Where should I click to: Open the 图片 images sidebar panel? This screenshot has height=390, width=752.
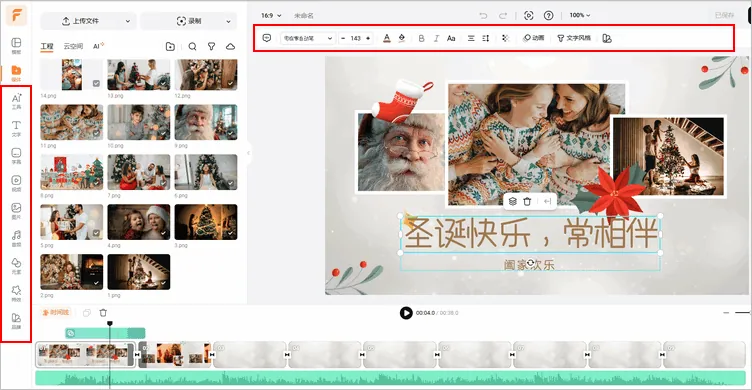click(x=16, y=211)
